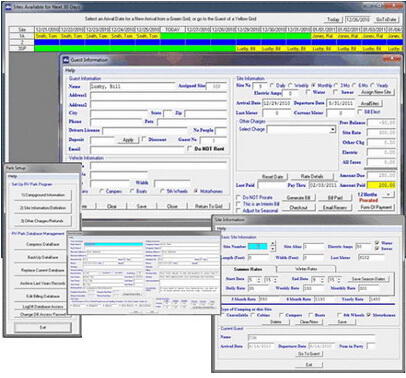The height and width of the screenshot is (378, 406).
Task: Click the yellow Amount Paid field
Action: (x=381, y=185)
